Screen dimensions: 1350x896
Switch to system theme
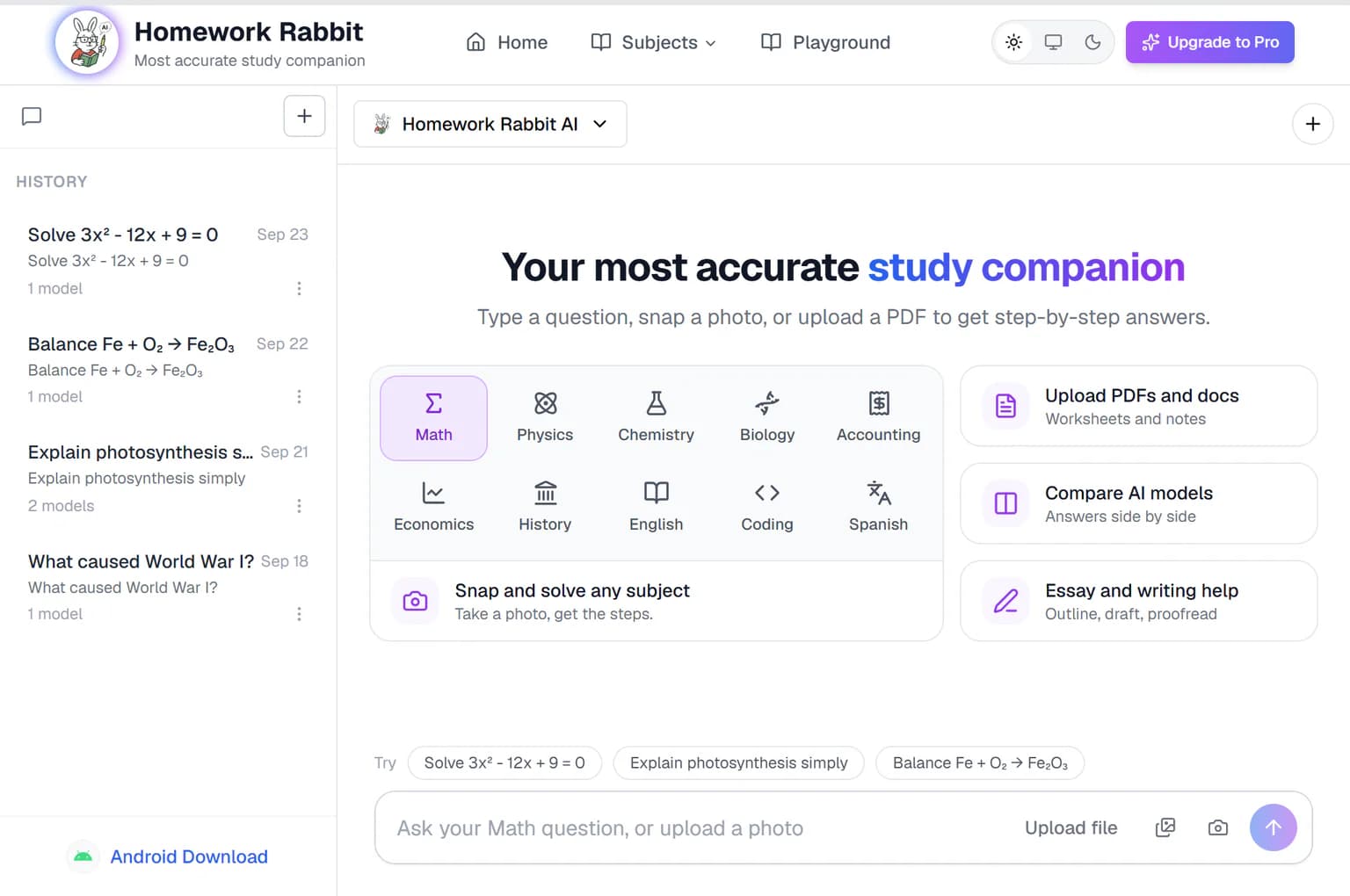click(1053, 42)
